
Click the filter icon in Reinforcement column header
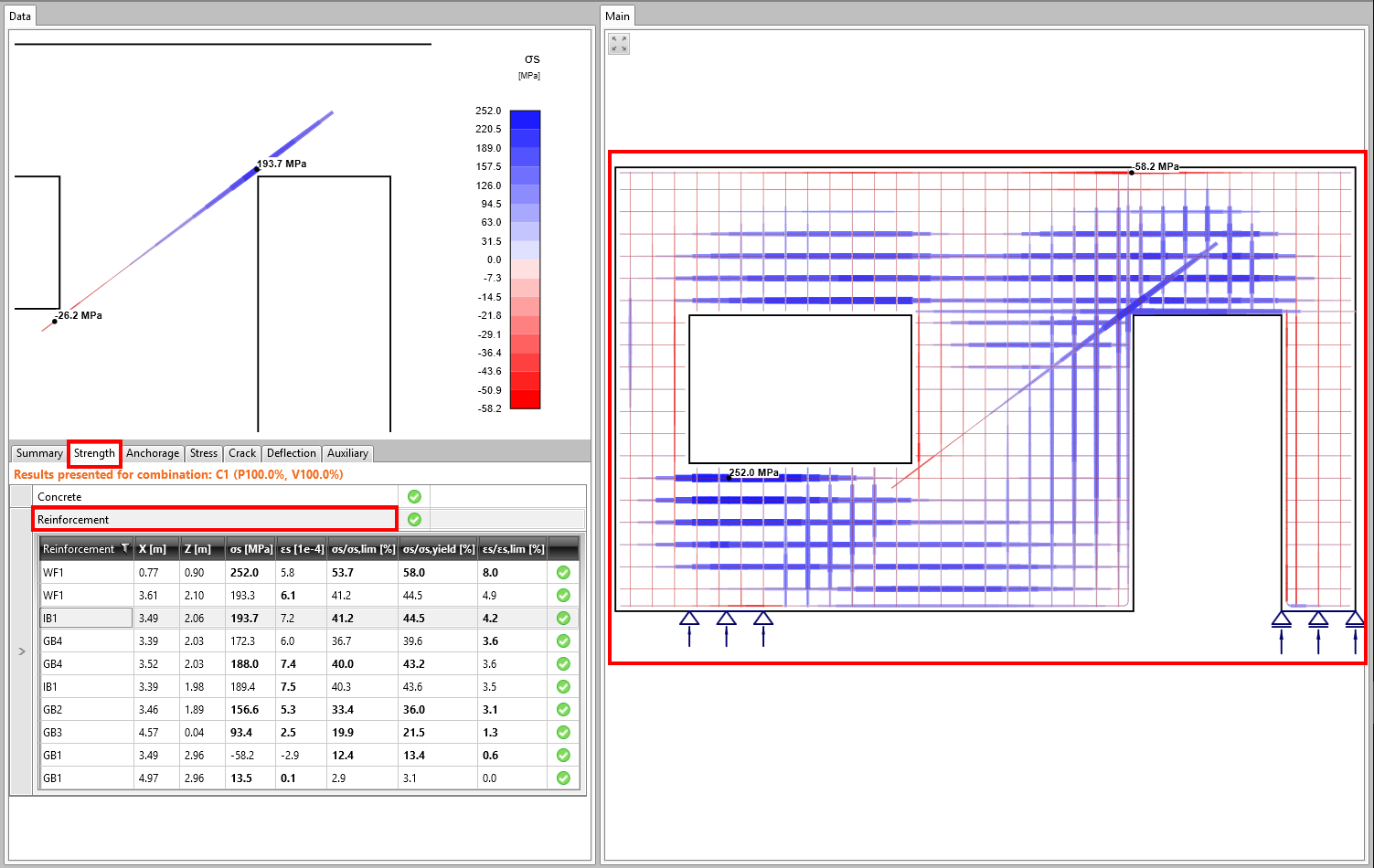click(x=125, y=549)
